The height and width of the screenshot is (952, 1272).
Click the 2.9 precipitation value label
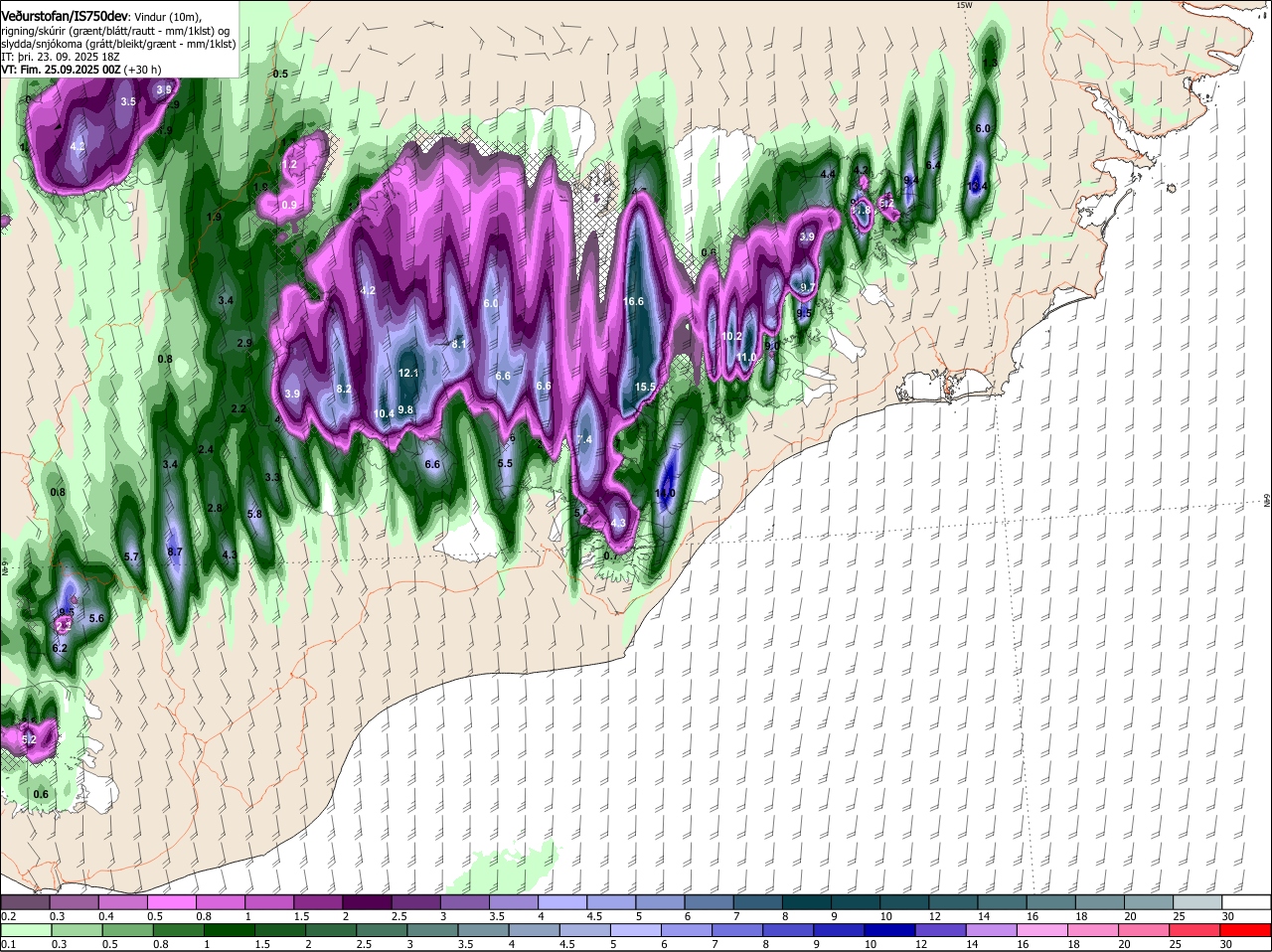[244, 343]
